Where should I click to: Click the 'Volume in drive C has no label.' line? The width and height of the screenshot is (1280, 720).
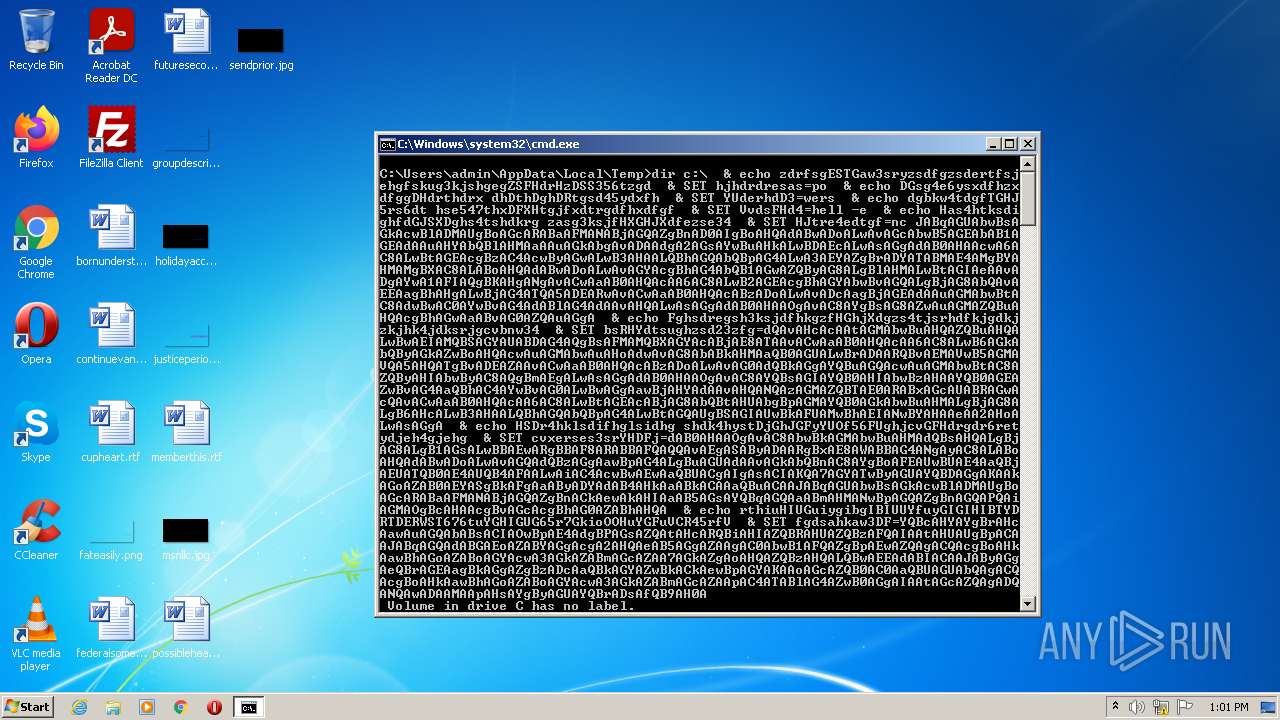tap(510, 606)
